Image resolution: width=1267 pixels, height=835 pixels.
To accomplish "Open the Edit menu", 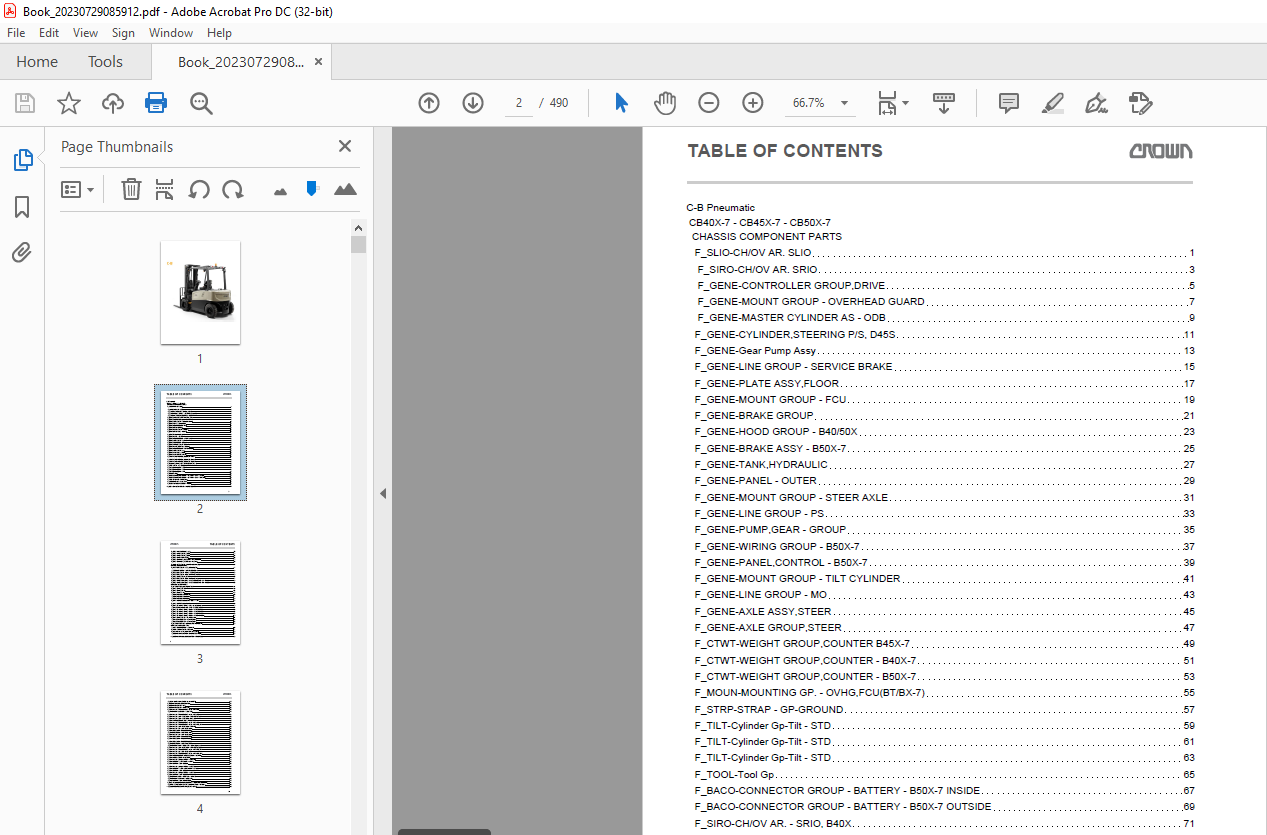I will coord(48,33).
